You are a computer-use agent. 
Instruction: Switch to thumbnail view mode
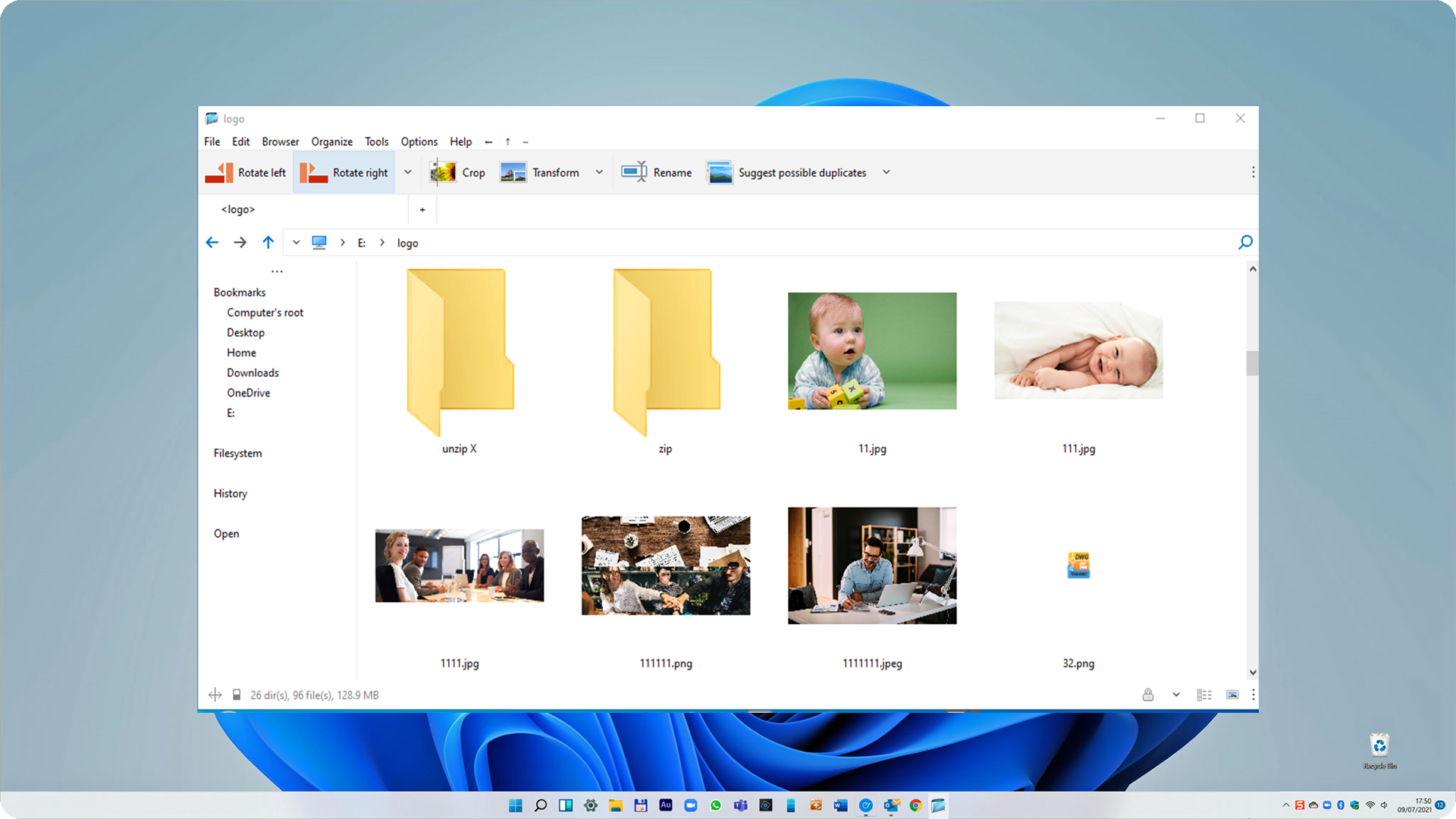coord(1232,695)
